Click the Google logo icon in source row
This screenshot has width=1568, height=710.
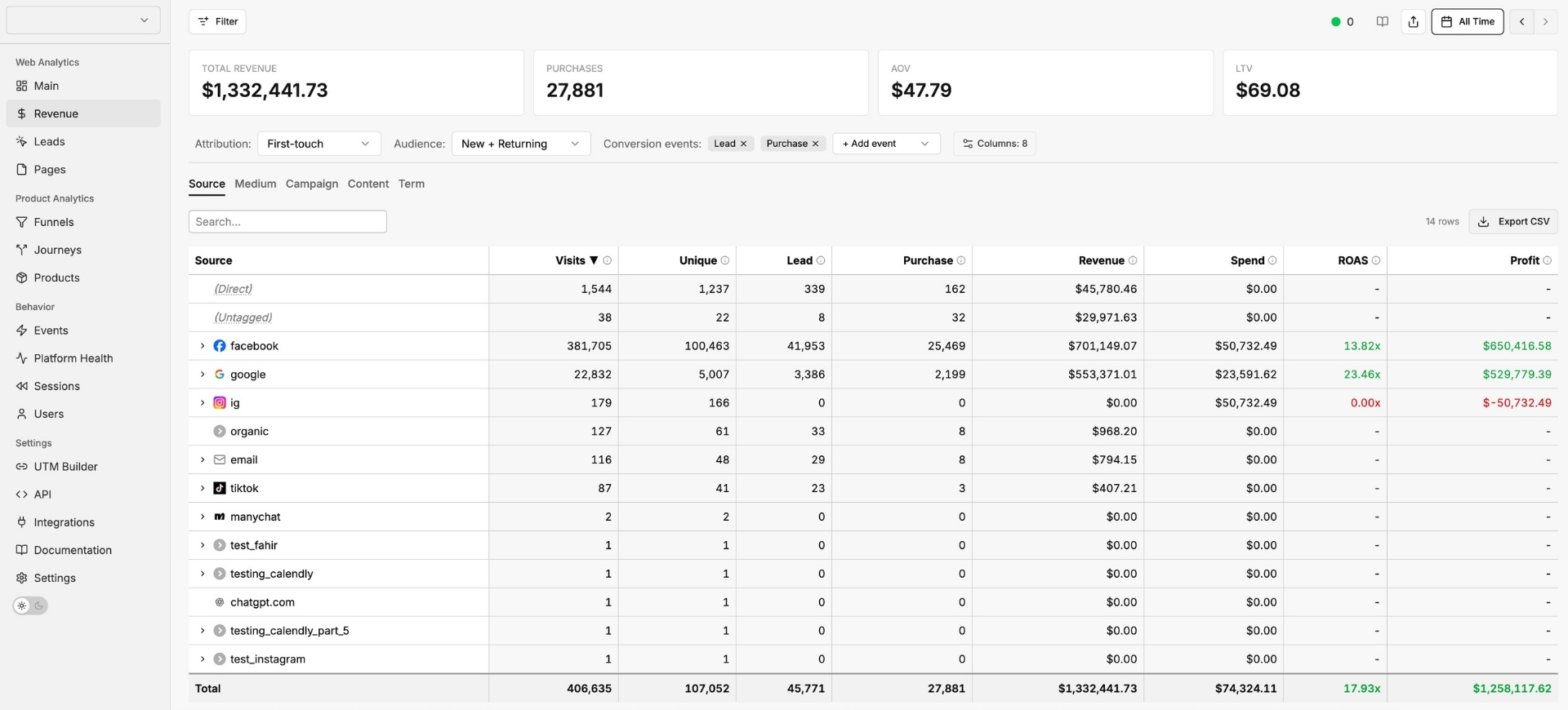click(220, 375)
